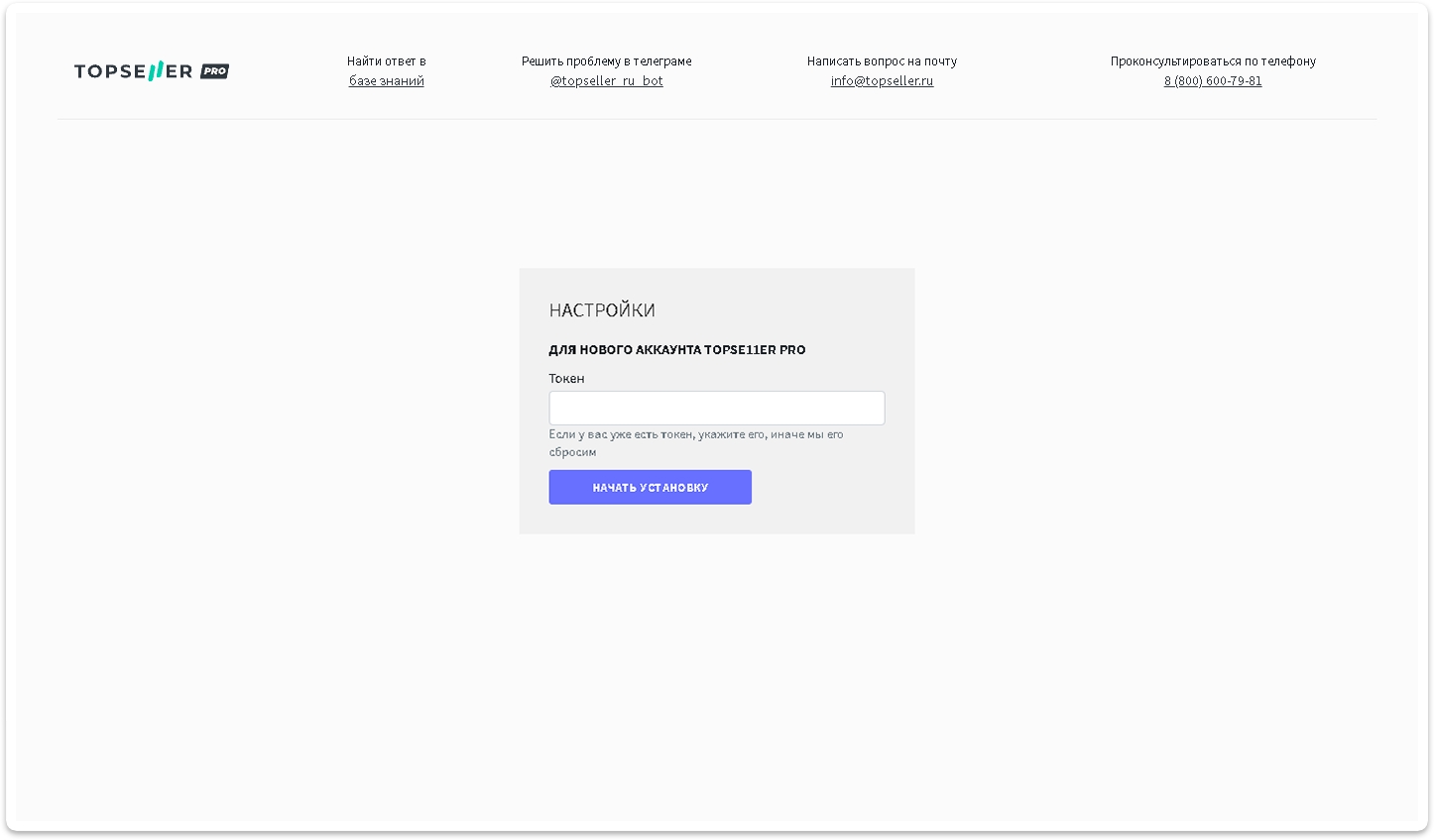Click the "Токен" field label

point(566,379)
